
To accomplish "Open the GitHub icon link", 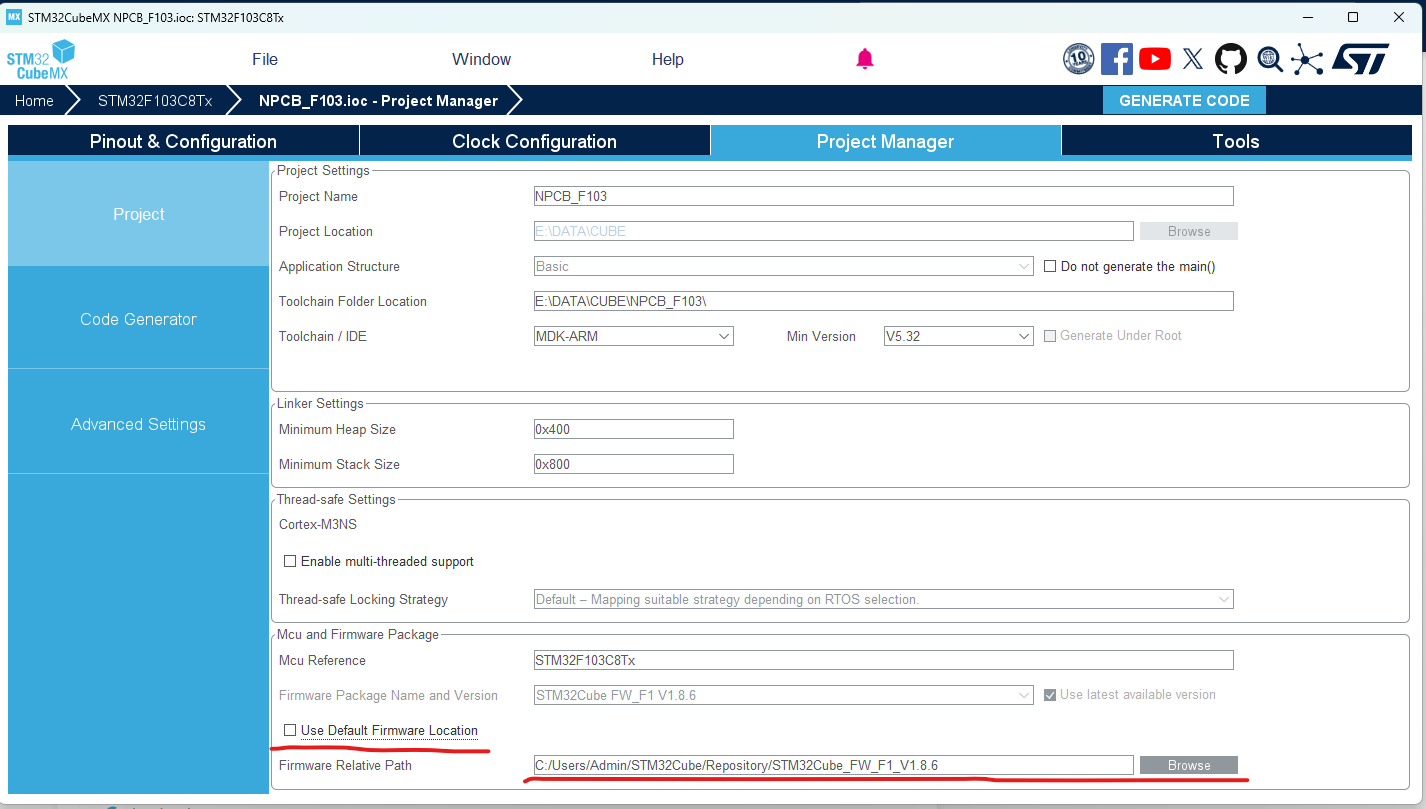I will click(x=1230, y=59).
